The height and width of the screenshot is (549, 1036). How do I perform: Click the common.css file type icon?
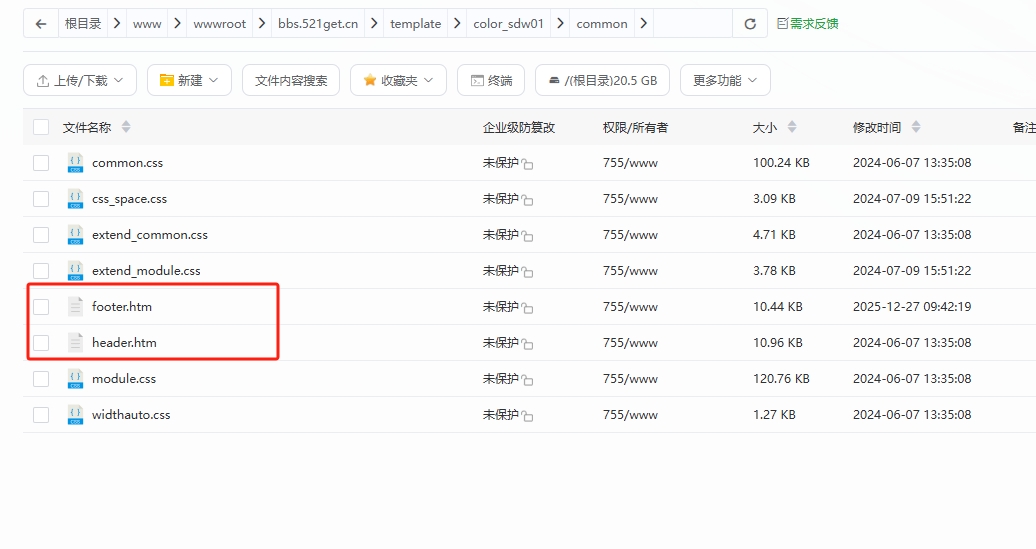pos(75,163)
